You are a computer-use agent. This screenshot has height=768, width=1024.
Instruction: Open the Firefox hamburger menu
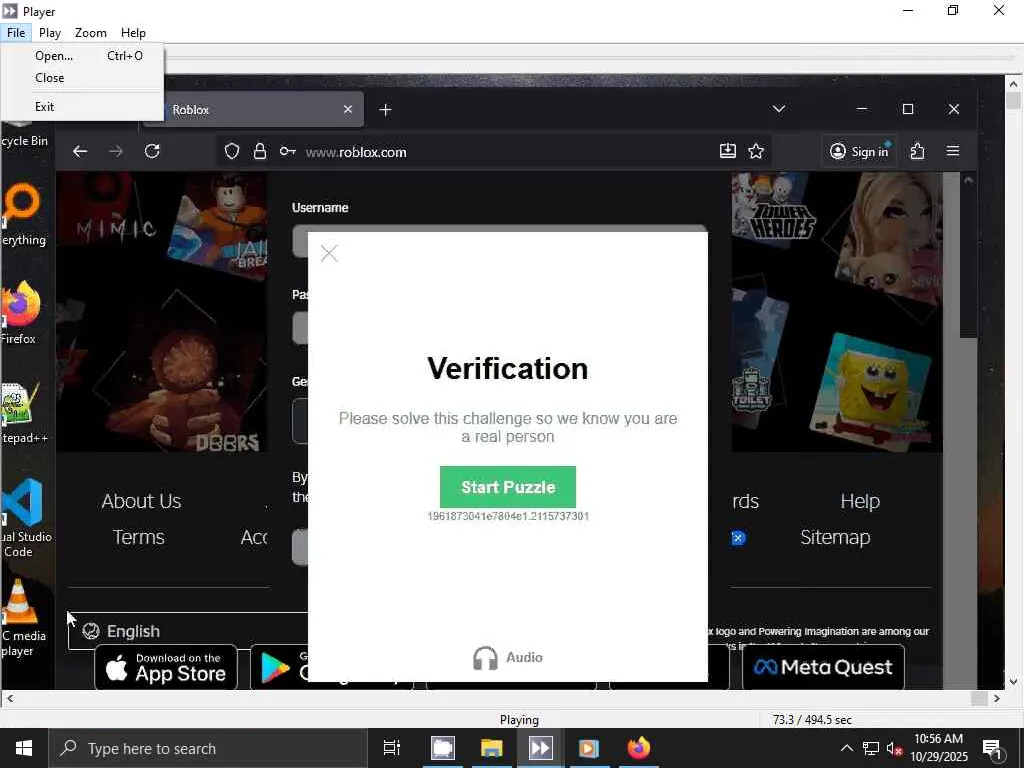pyautogui.click(x=953, y=152)
